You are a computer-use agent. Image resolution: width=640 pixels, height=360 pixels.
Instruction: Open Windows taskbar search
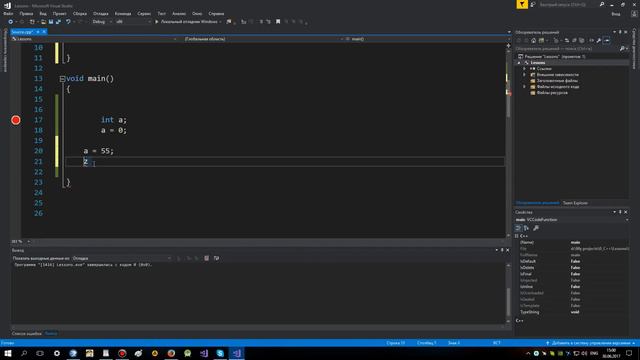(x=24, y=353)
